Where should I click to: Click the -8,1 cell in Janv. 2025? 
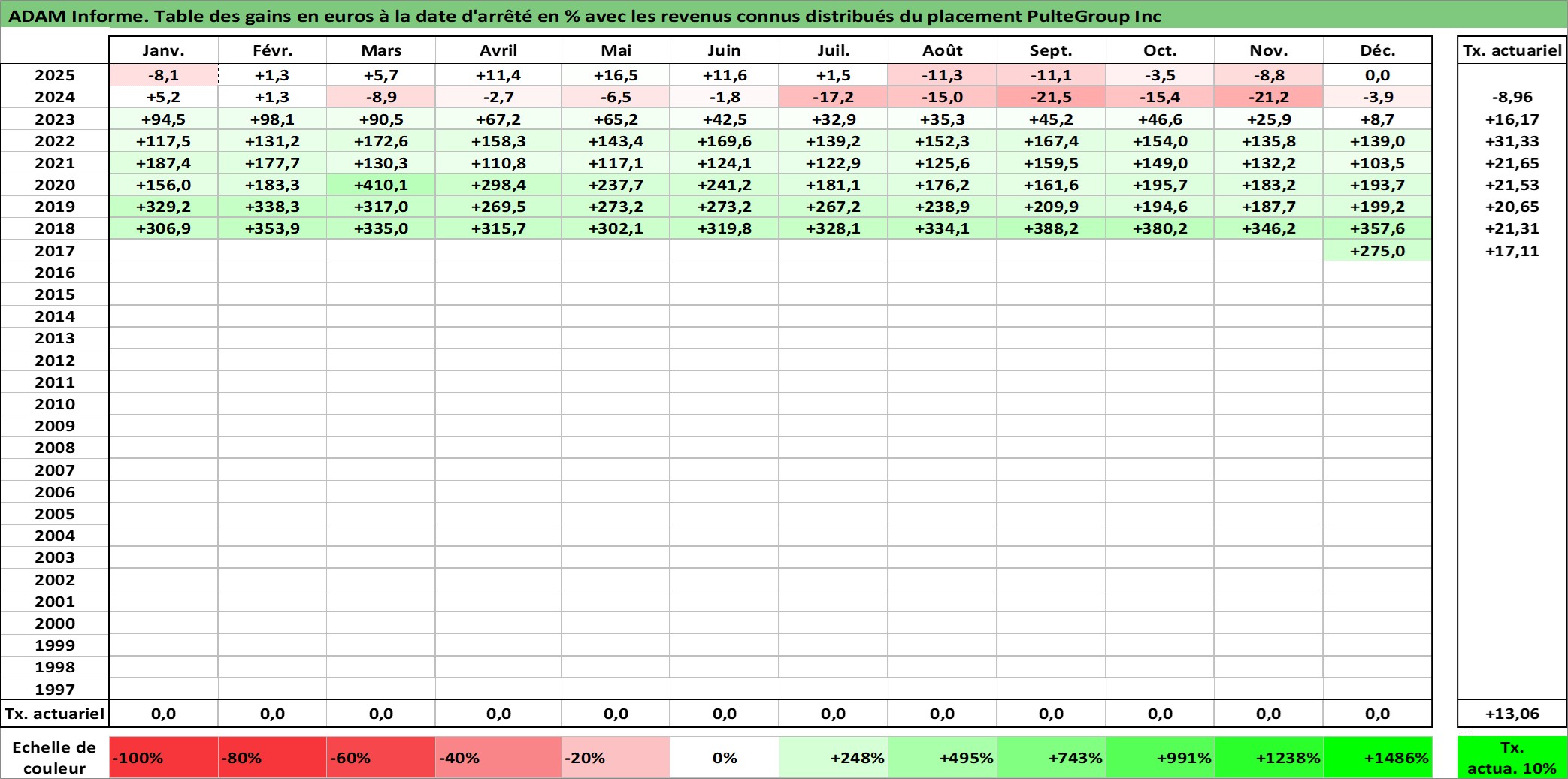[164, 75]
